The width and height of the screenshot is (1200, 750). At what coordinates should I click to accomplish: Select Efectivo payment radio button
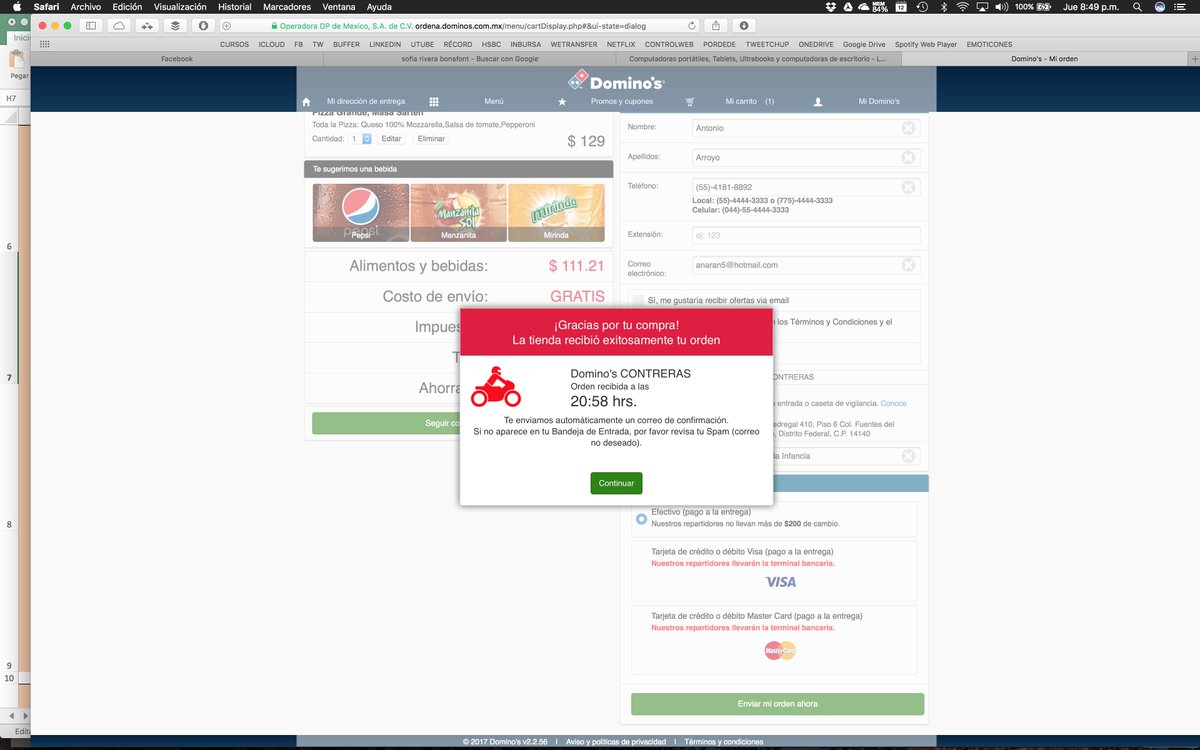[641, 518]
